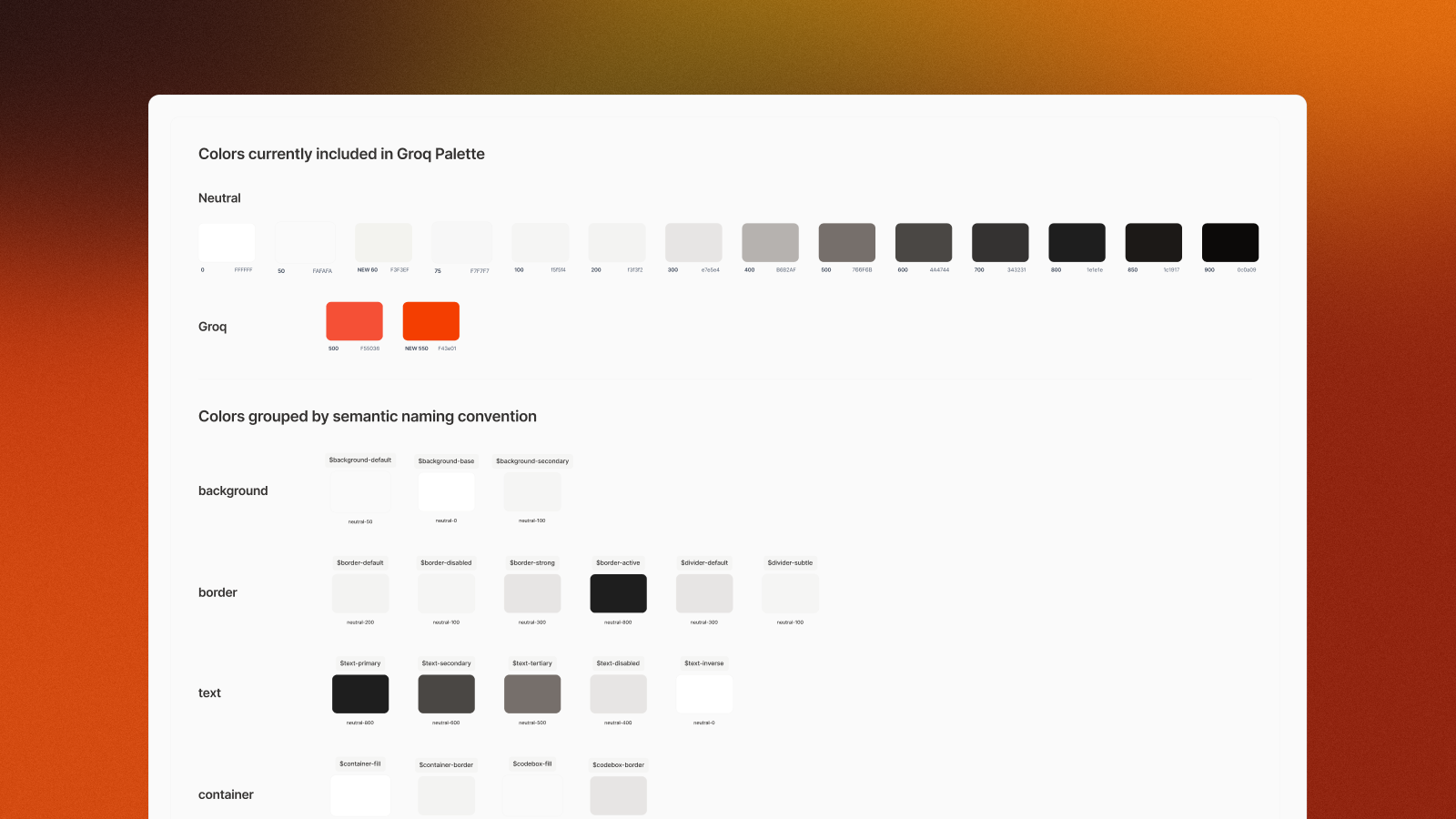Screen dimensions: 1456x819
Task: Select the $divider-default color swatch
Action: pos(704,593)
